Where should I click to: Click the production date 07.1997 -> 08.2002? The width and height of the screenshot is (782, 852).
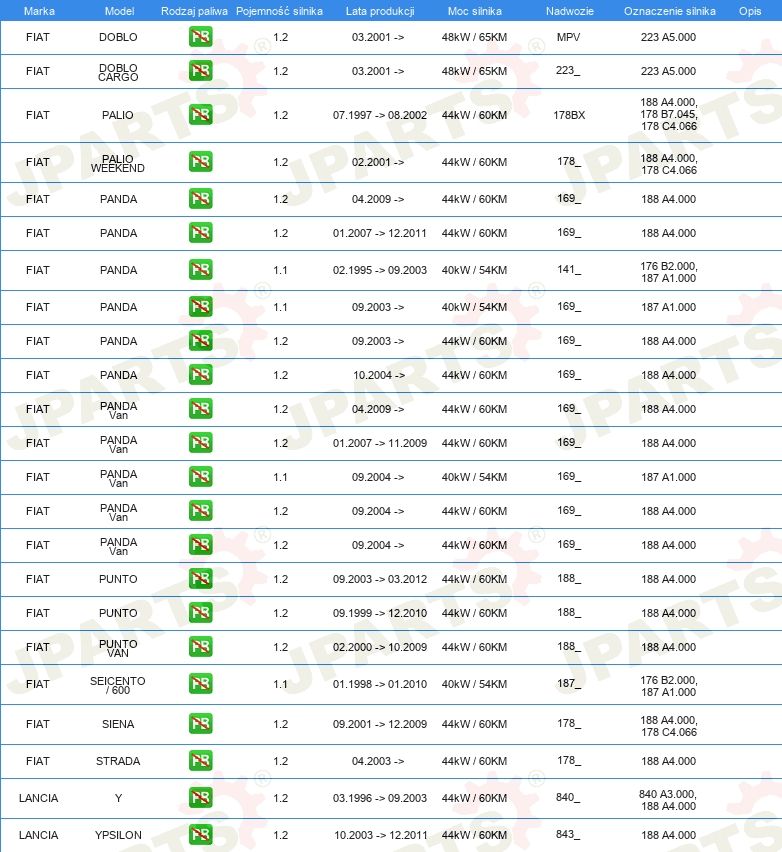click(x=380, y=115)
